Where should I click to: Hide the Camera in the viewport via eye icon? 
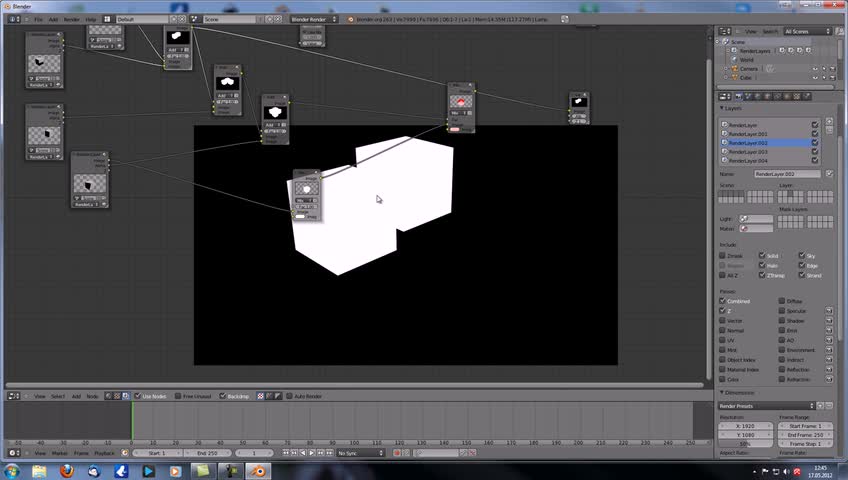[x=815, y=69]
